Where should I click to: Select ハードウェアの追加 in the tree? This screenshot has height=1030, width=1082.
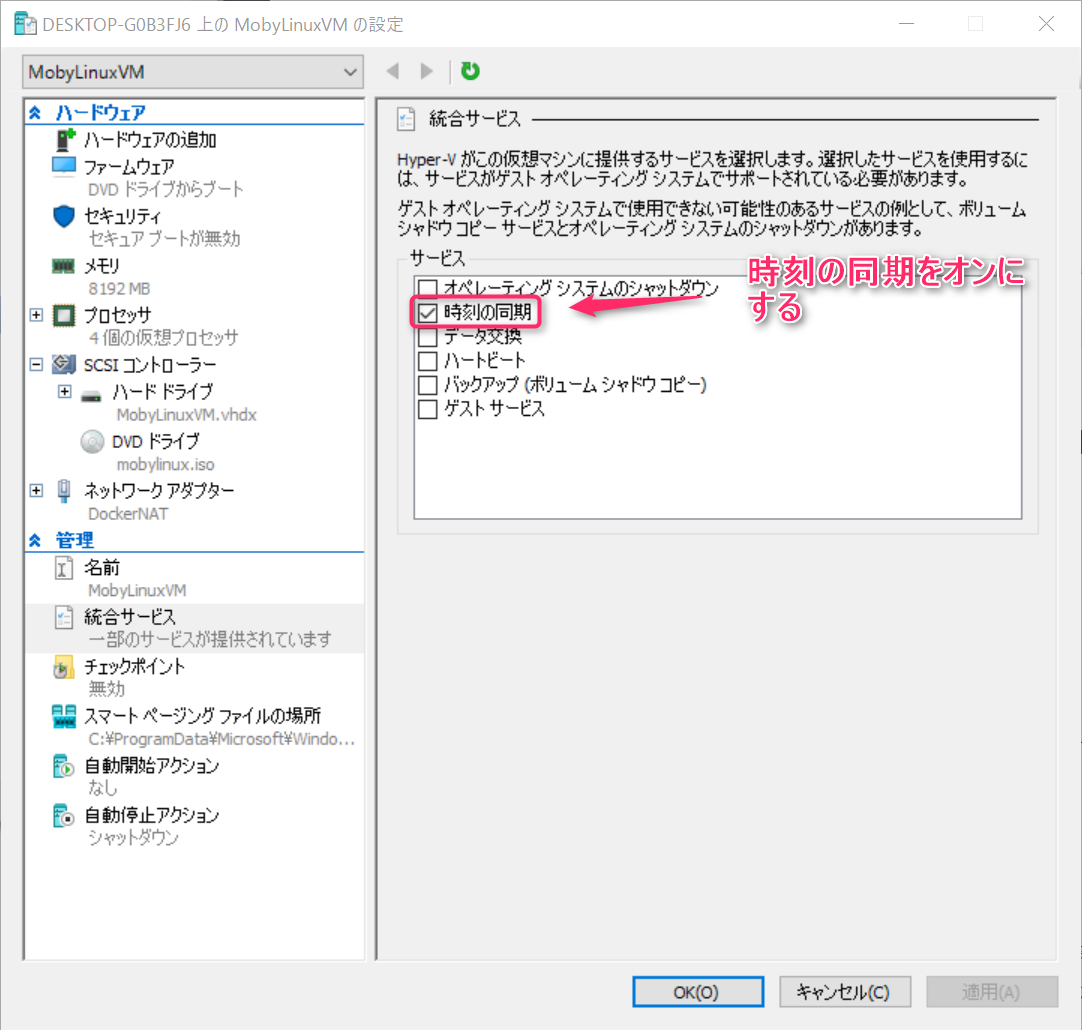[150, 140]
